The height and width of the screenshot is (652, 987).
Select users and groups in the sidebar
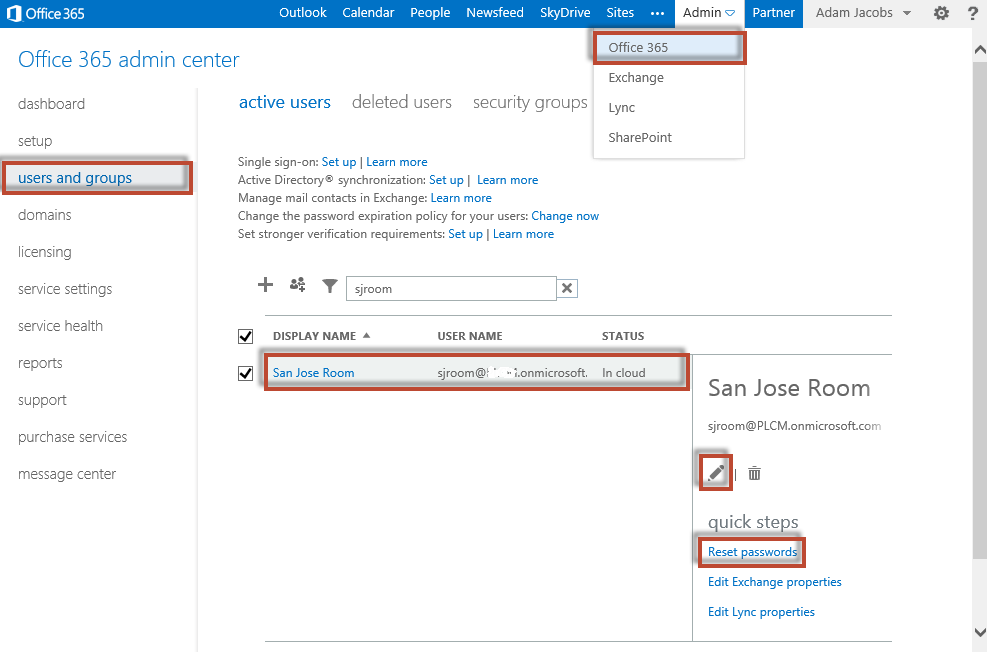(75, 178)
